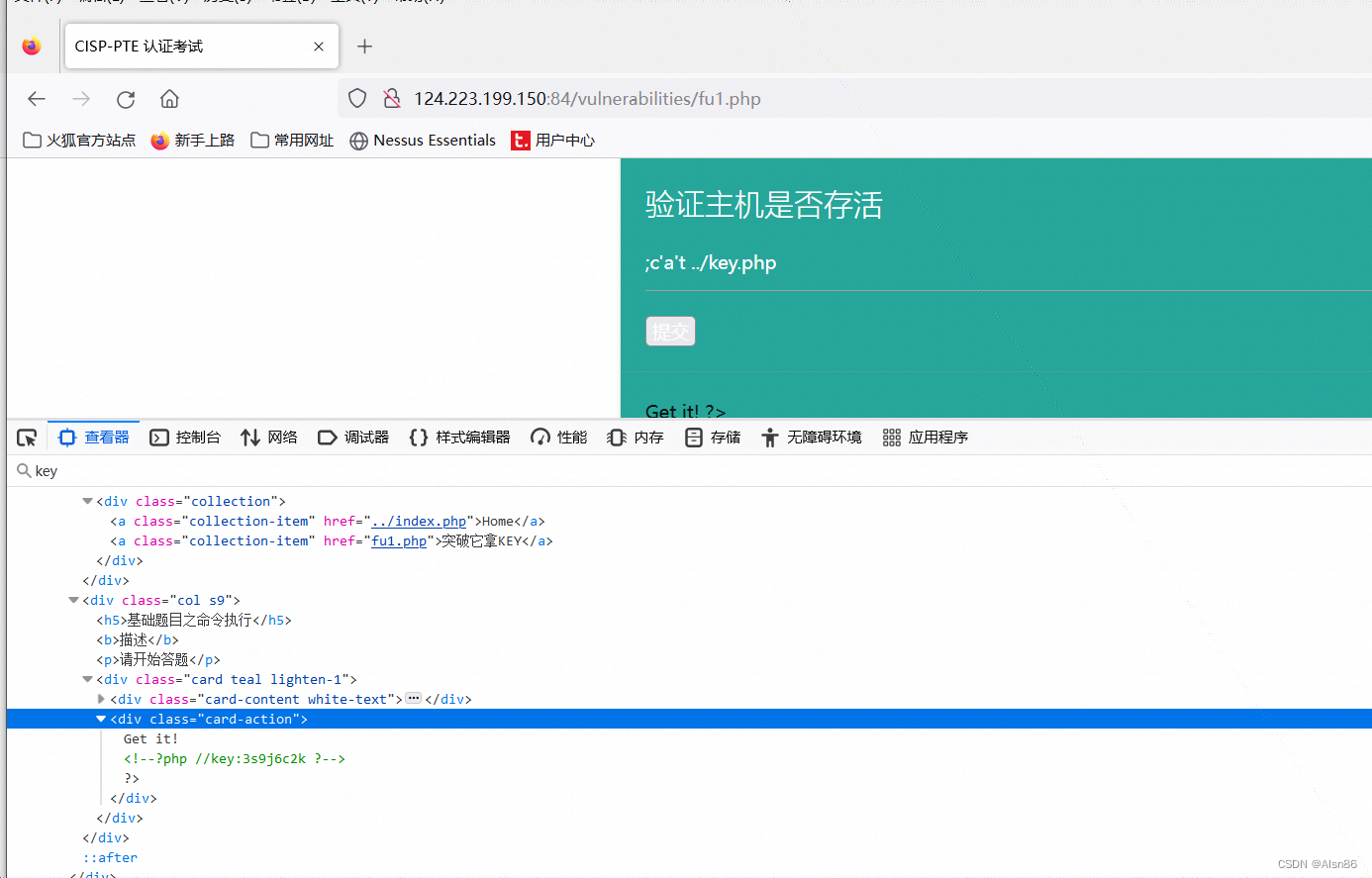Activate the element picker tool
This screenshot has width=1372, height=878.
(27, 438)
